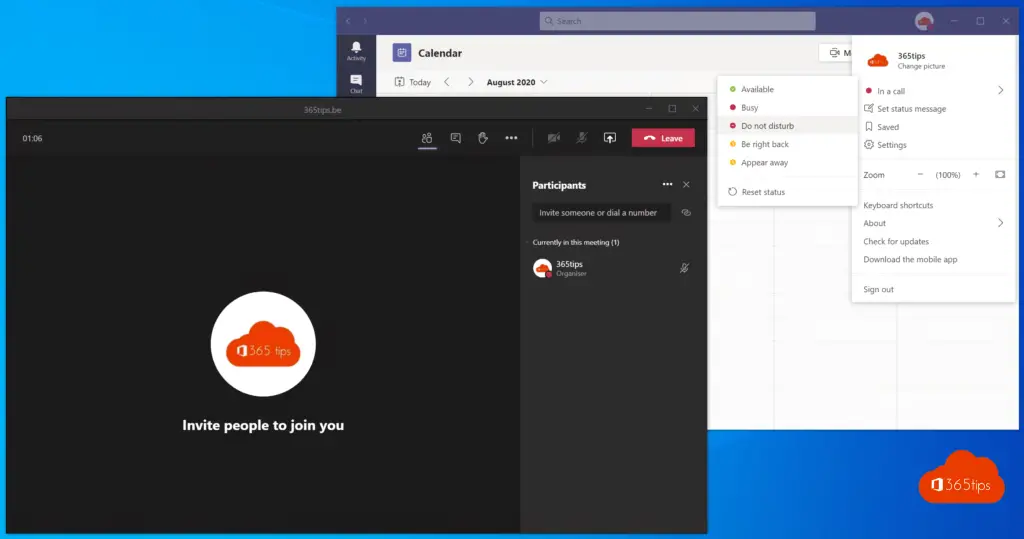Image resolution: width=1024 pixels, height=539 pixels.
Task: Set status to Appear away
Action: tap(787, 162)
